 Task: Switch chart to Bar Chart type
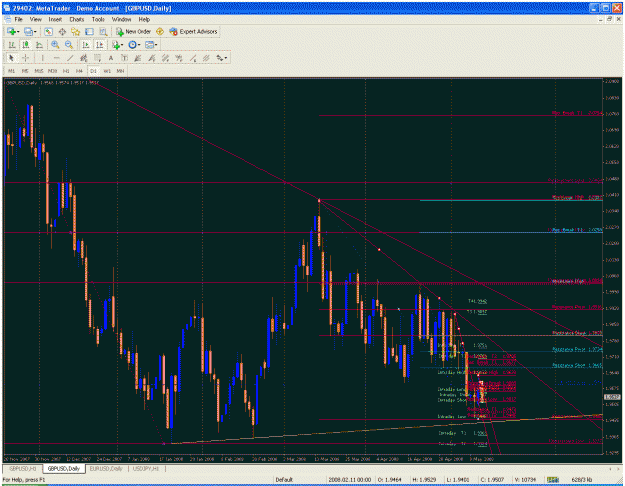tap(12, 45)
